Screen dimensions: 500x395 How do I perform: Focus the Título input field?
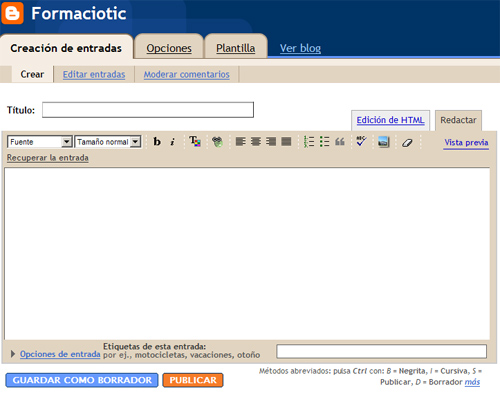coord(148,110)
